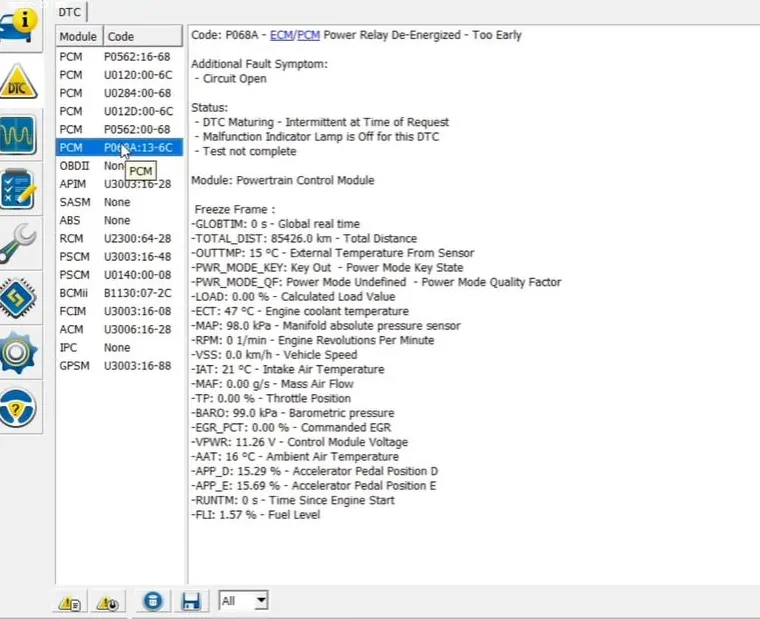
Task: Open the chip module programming icon
Action: click(x=20, y=297)
